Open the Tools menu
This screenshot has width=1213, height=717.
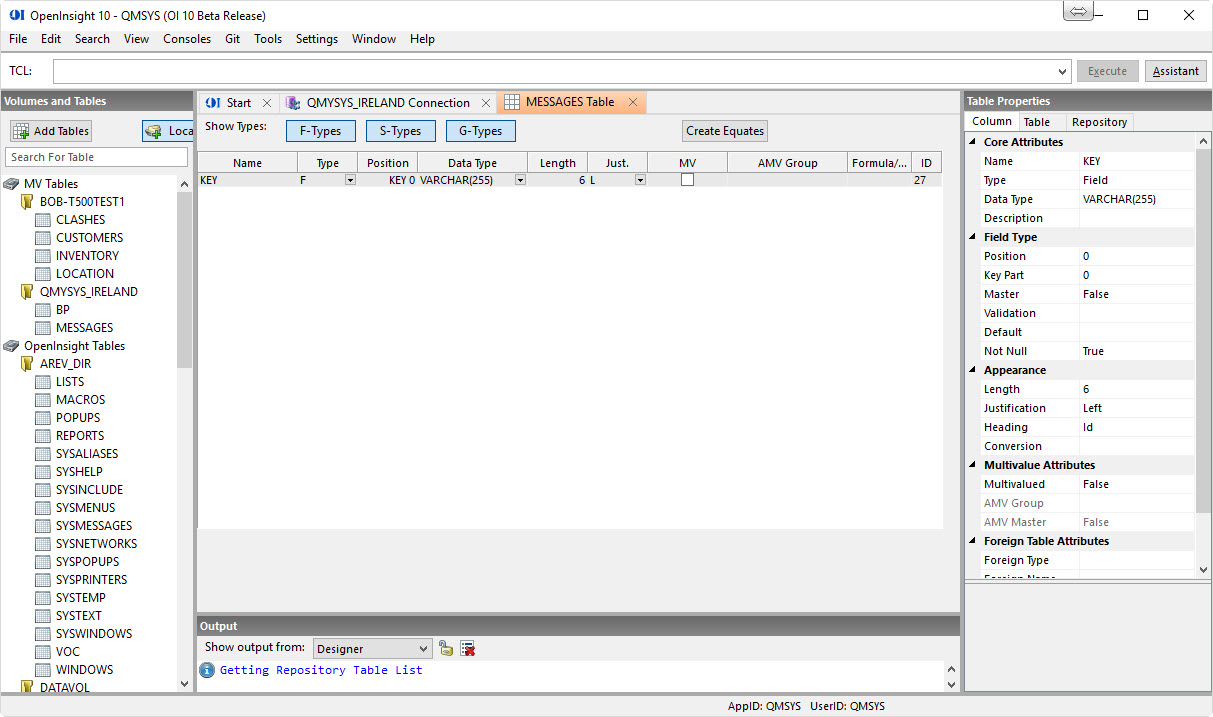click(x=268, y=39)
